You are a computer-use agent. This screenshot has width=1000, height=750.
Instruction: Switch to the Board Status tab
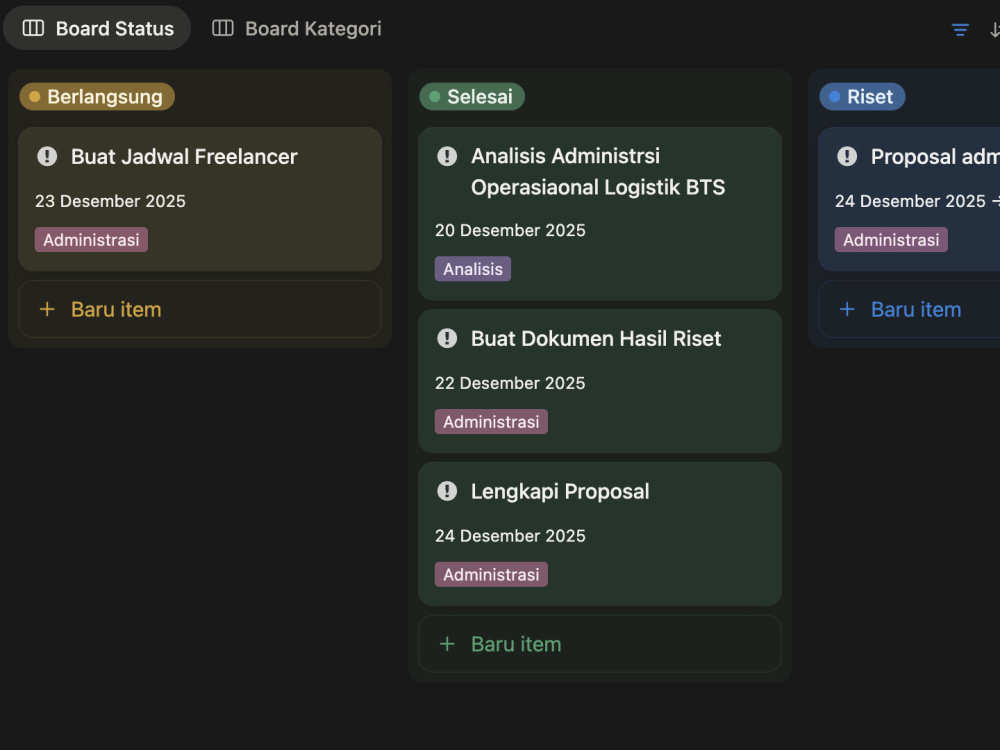(97, 28)
